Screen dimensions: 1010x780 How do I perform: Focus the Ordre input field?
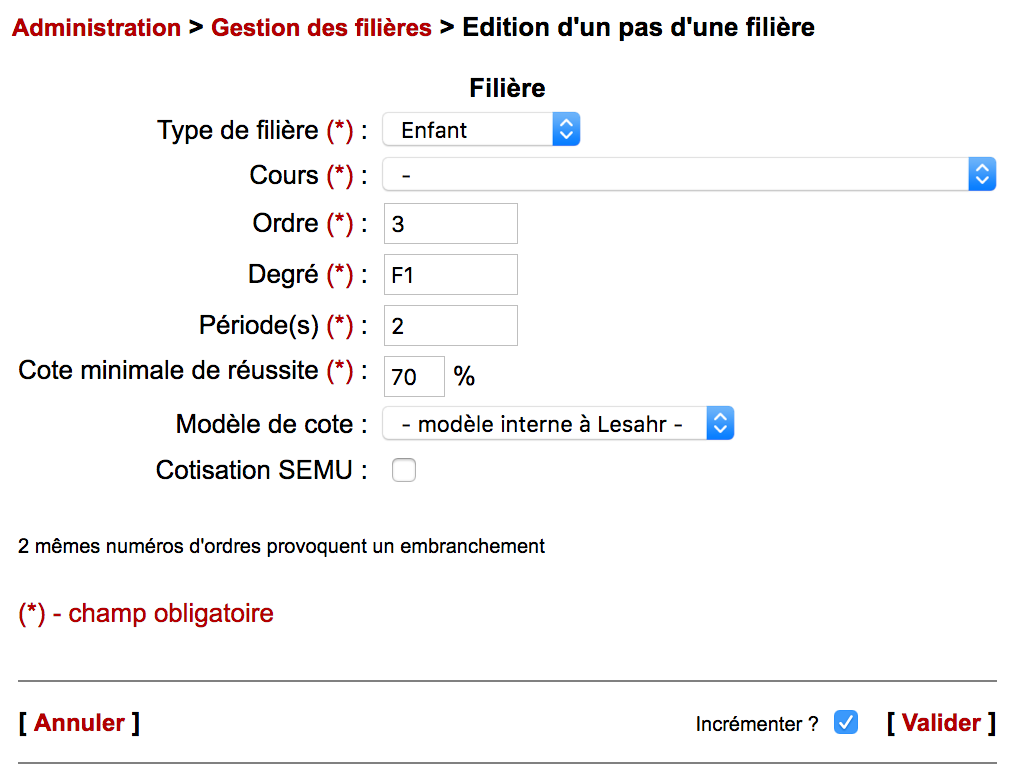click(451, 224)
